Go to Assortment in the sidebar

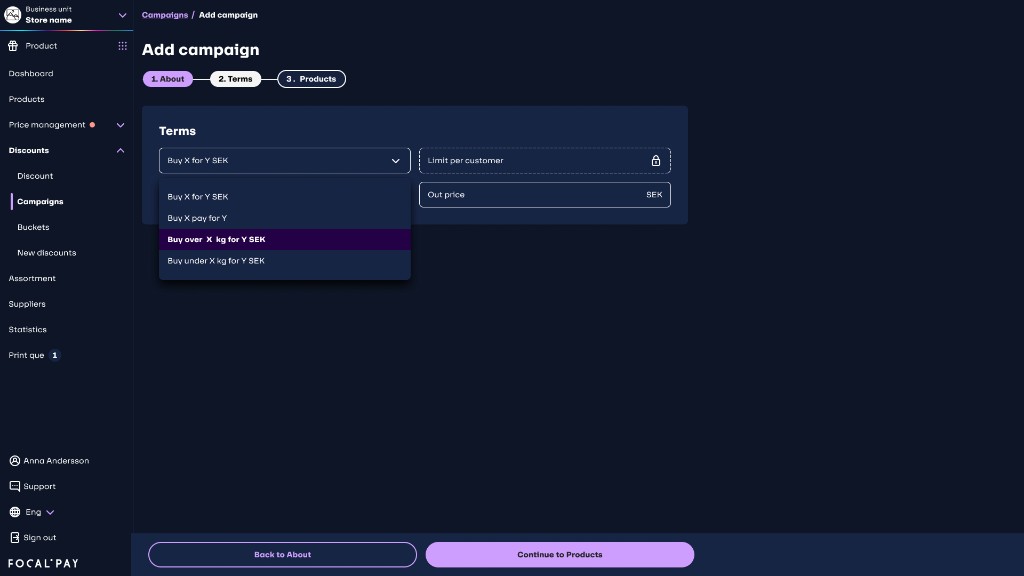[x=32, y=278]
